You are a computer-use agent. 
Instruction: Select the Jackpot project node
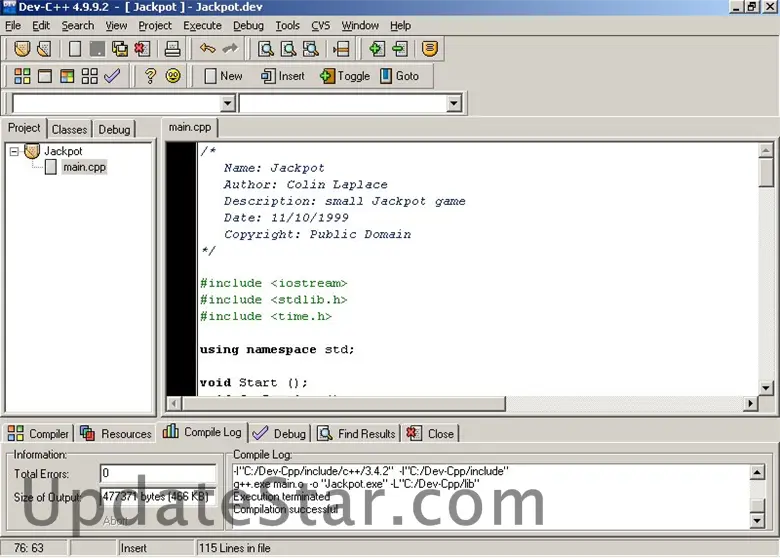click(x=63, y=151)
